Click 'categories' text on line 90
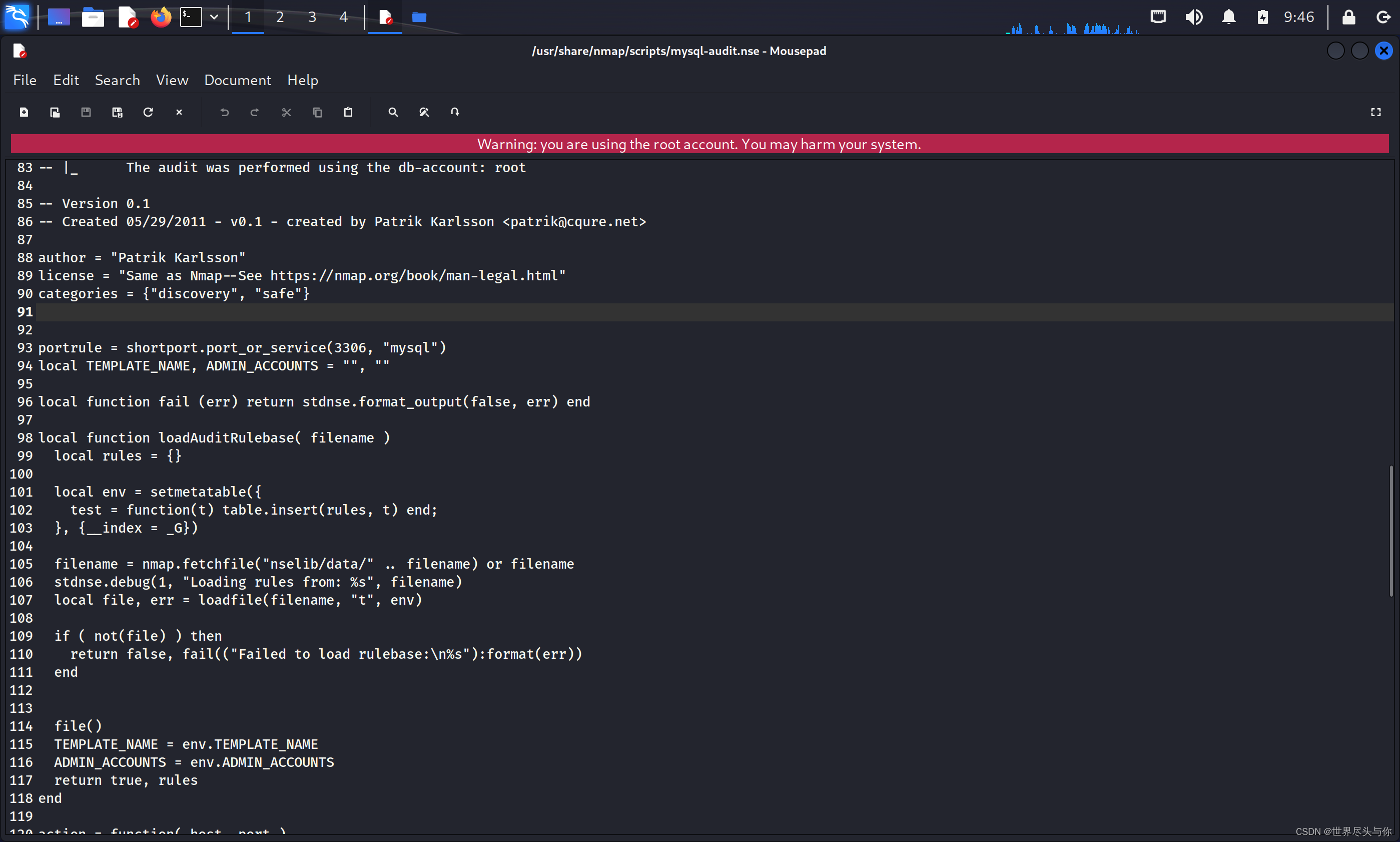 tap(78, 293)
